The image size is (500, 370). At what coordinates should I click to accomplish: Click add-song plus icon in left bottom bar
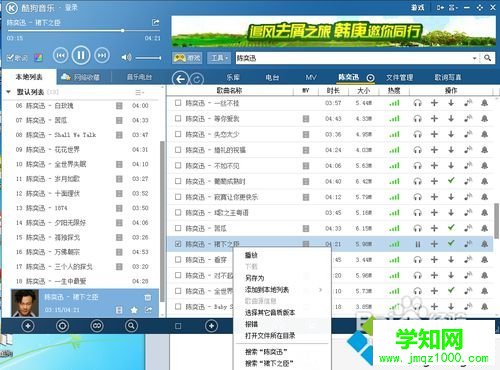click(28, 326)
